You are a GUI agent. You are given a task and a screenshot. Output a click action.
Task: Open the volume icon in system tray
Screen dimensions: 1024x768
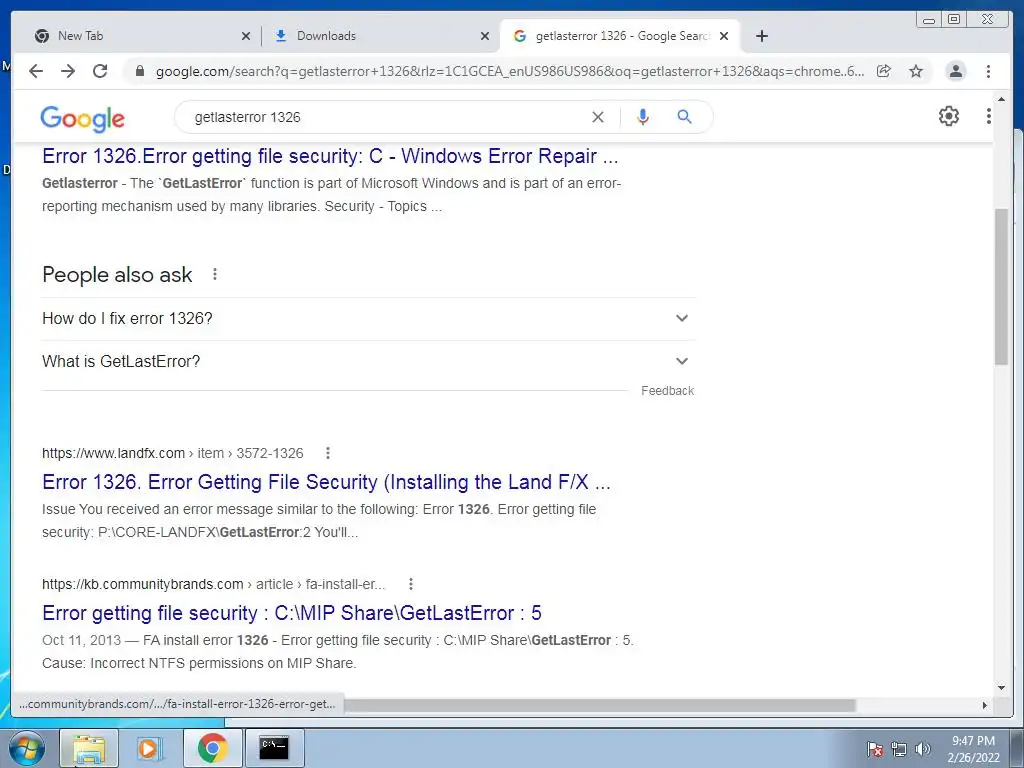[923, 749]
